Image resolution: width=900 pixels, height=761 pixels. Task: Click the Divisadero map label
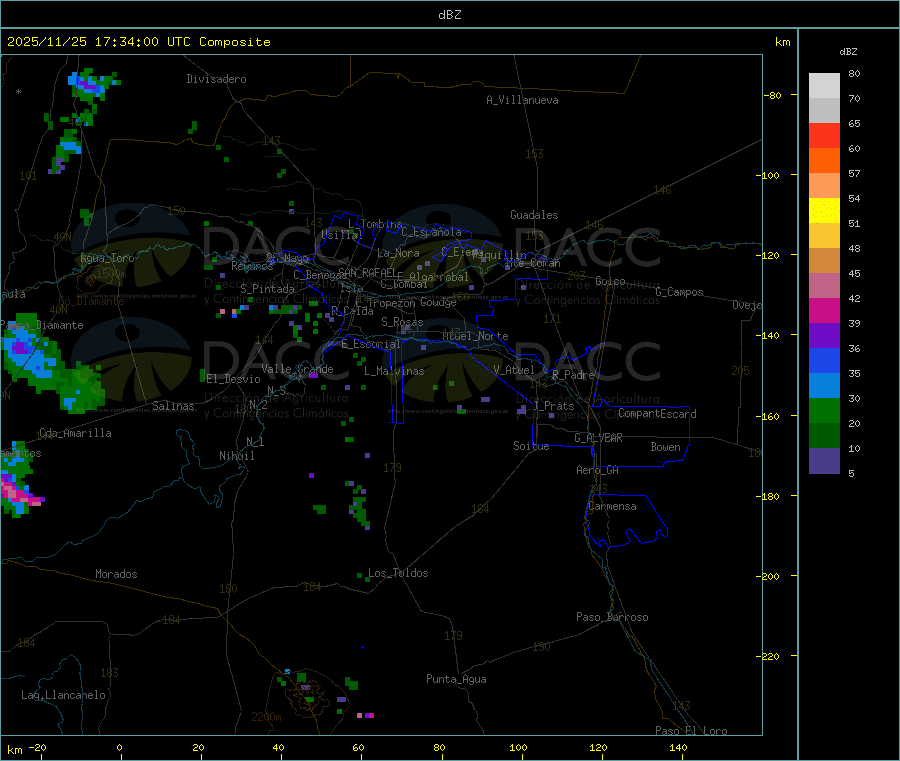click(x=216, y=79)
